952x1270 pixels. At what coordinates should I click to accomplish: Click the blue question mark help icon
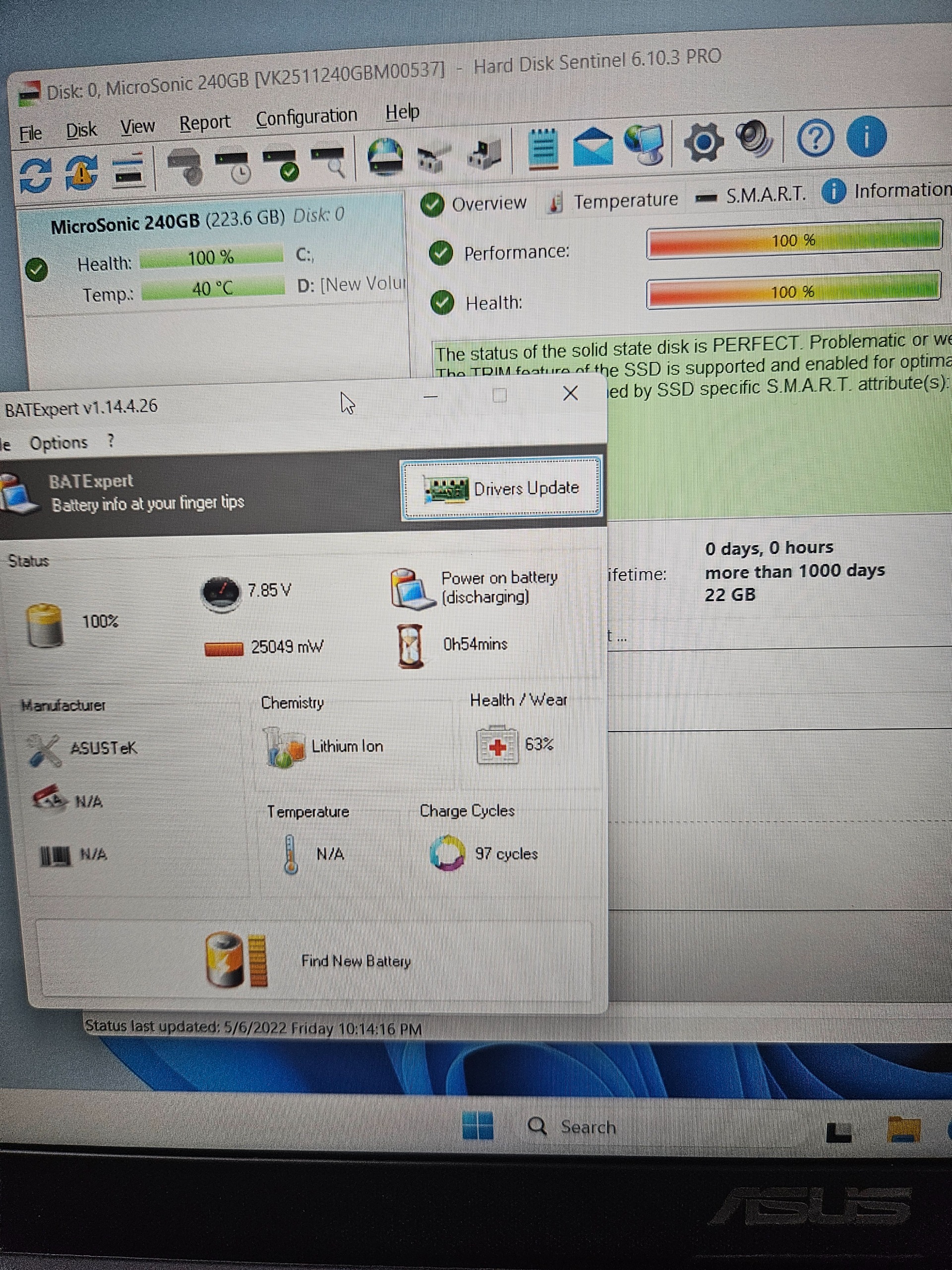pyautogui.click(x=815, y=138)
